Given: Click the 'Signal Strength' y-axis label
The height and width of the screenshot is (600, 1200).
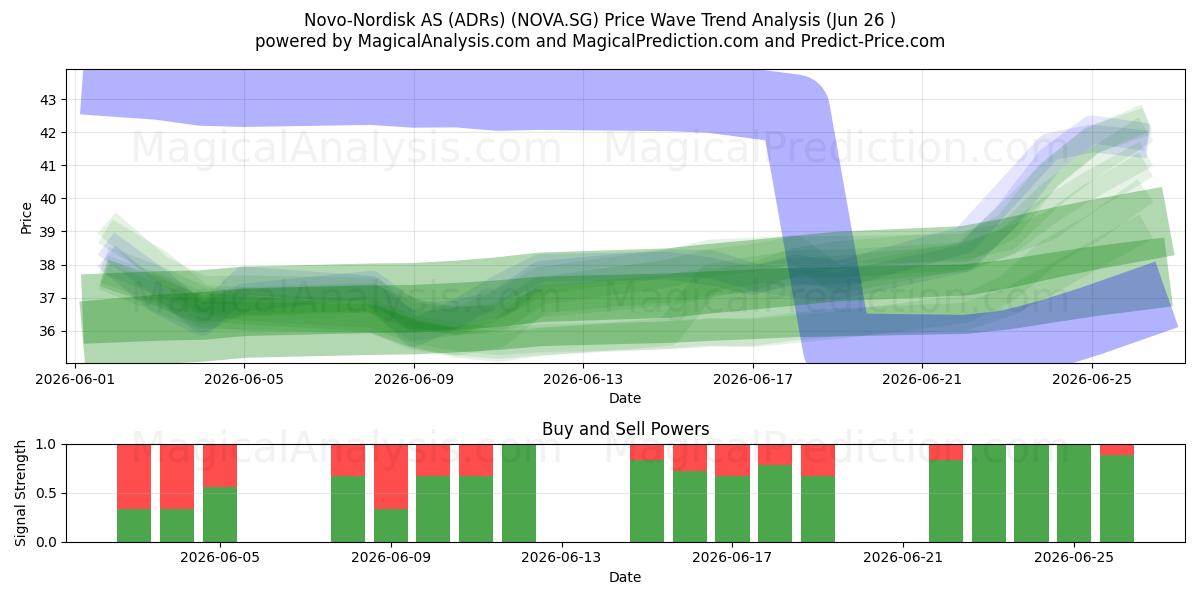Looking at the screenshot, I should point(21,493).
